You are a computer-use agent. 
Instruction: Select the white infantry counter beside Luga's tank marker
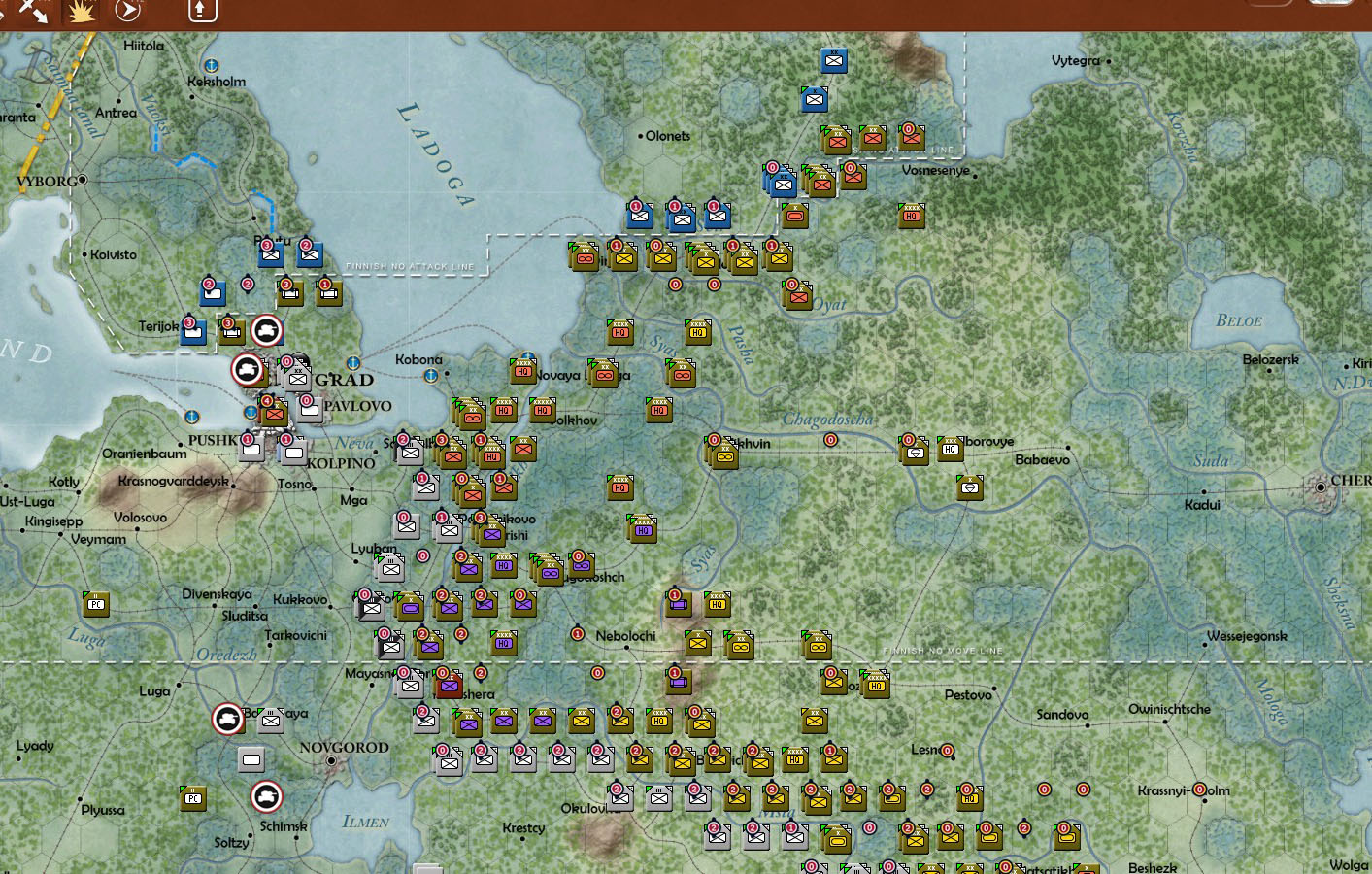pyautogui.click(x=271, y=721)
